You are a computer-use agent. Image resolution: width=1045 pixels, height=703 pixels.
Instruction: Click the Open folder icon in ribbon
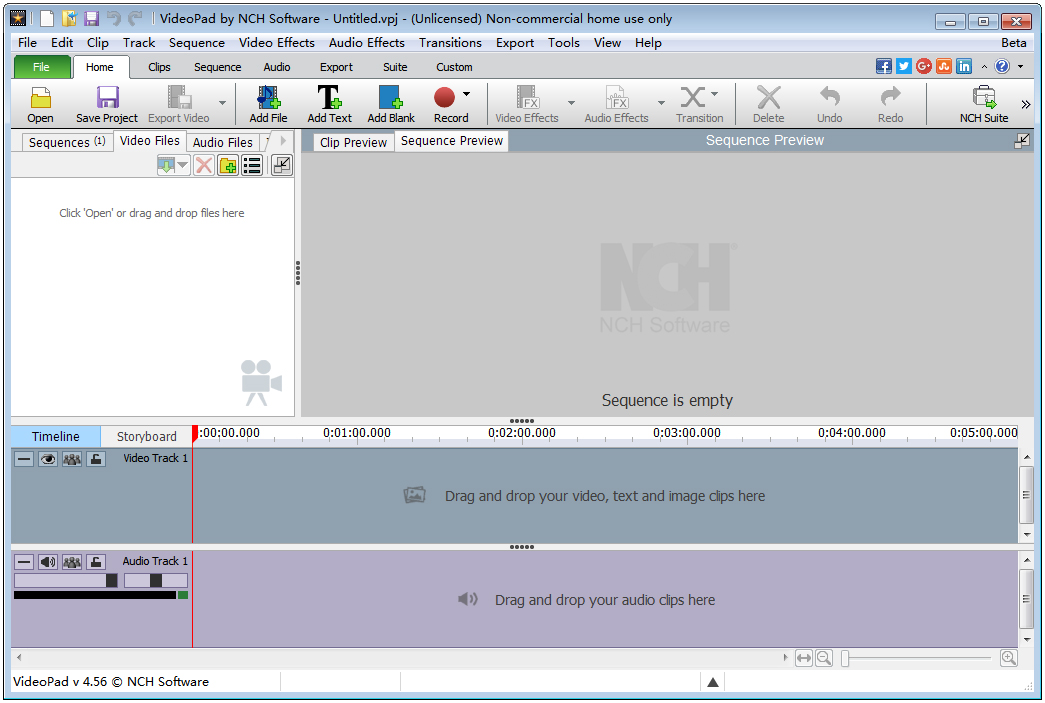coord(40,98)
